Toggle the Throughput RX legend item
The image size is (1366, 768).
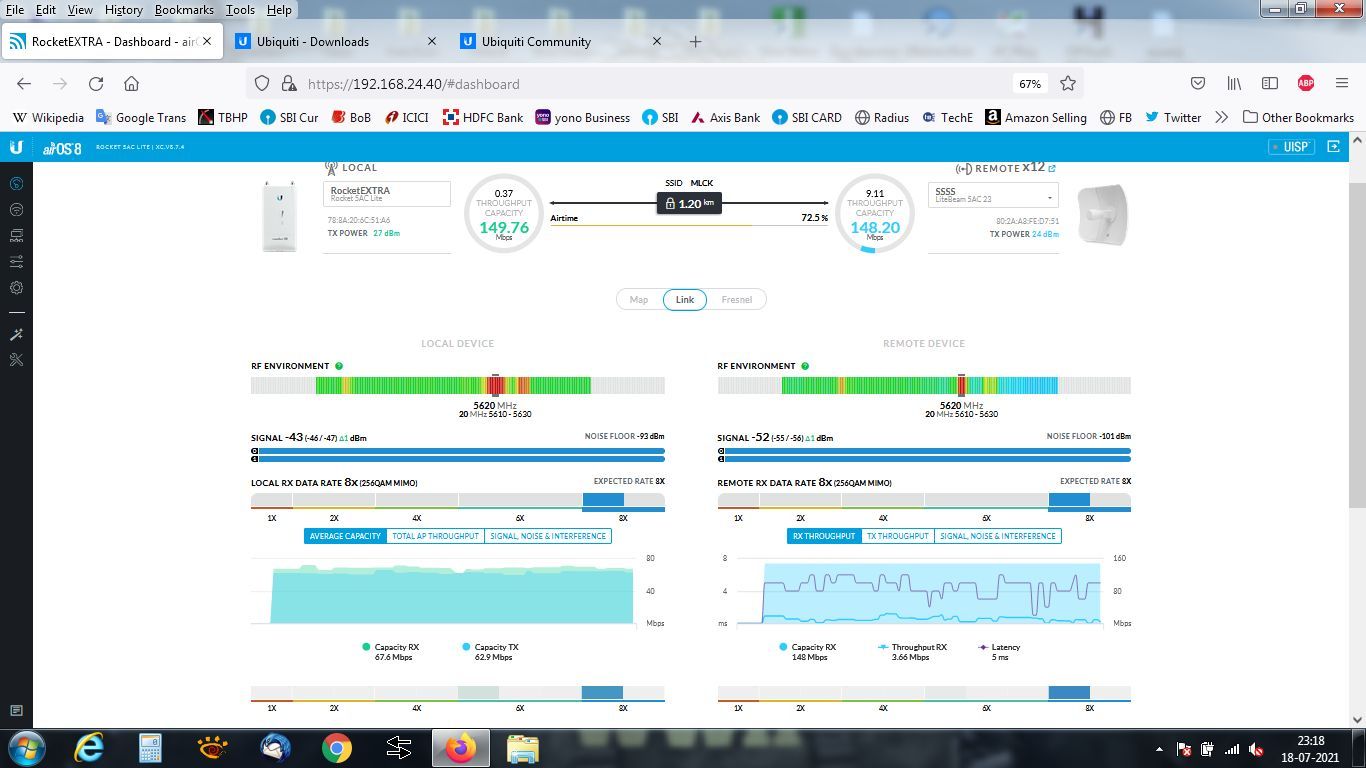point(912,652)
